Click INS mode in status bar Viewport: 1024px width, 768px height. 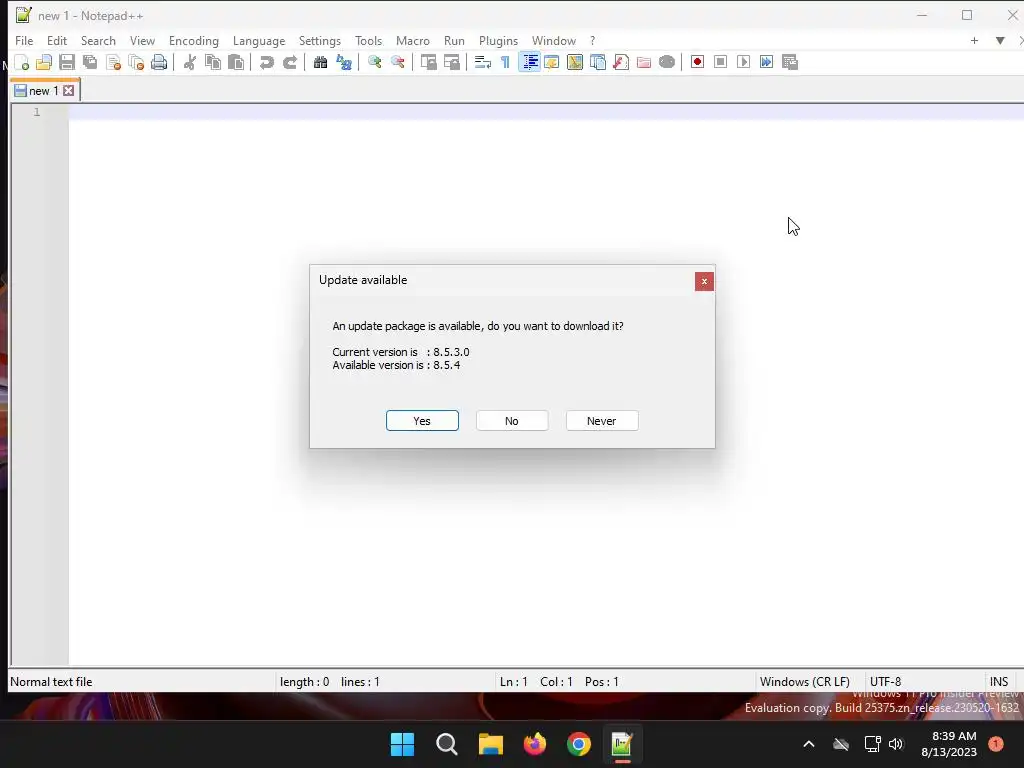click(x=999, y=681)
